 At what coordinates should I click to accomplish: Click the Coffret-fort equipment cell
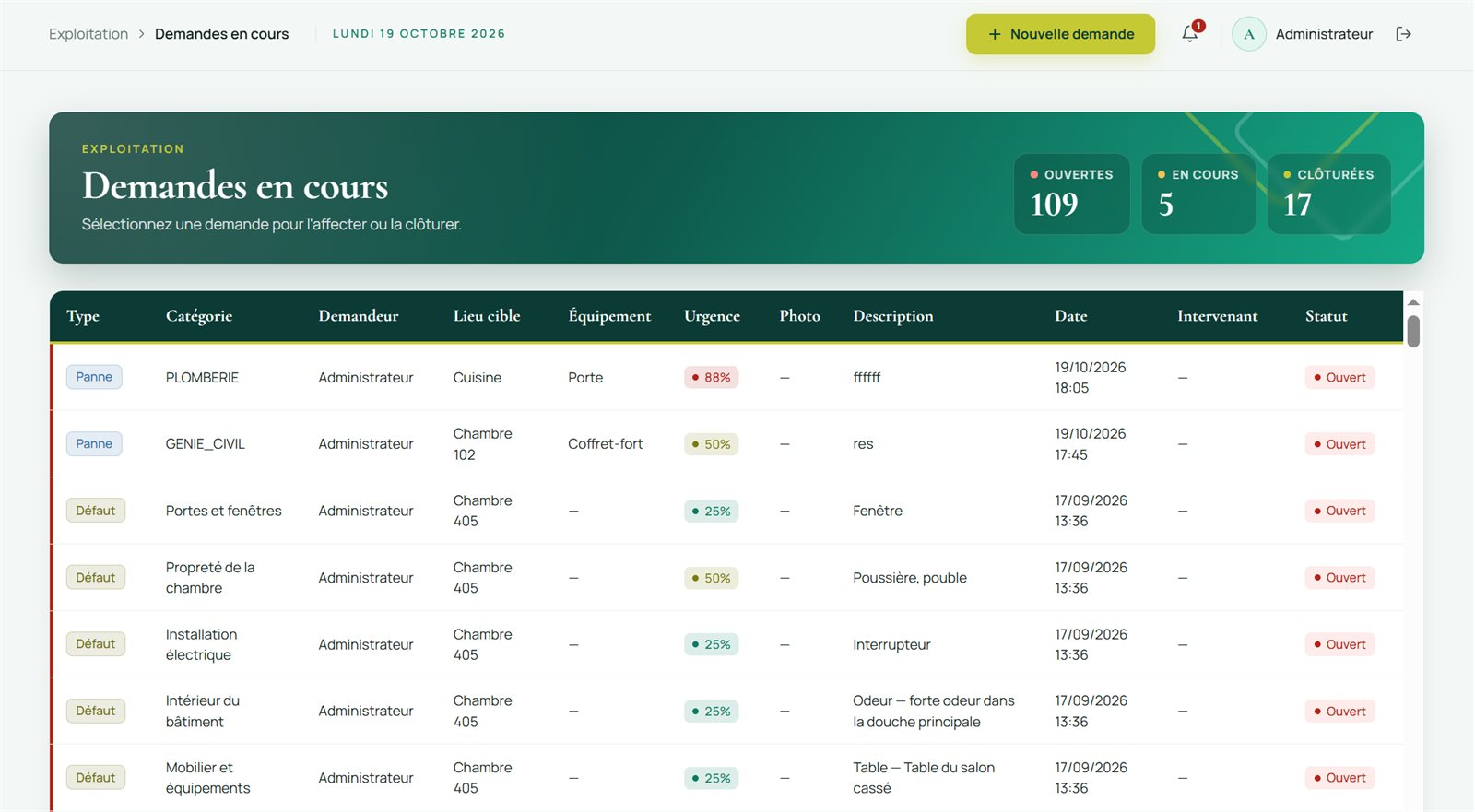point(605,444)
